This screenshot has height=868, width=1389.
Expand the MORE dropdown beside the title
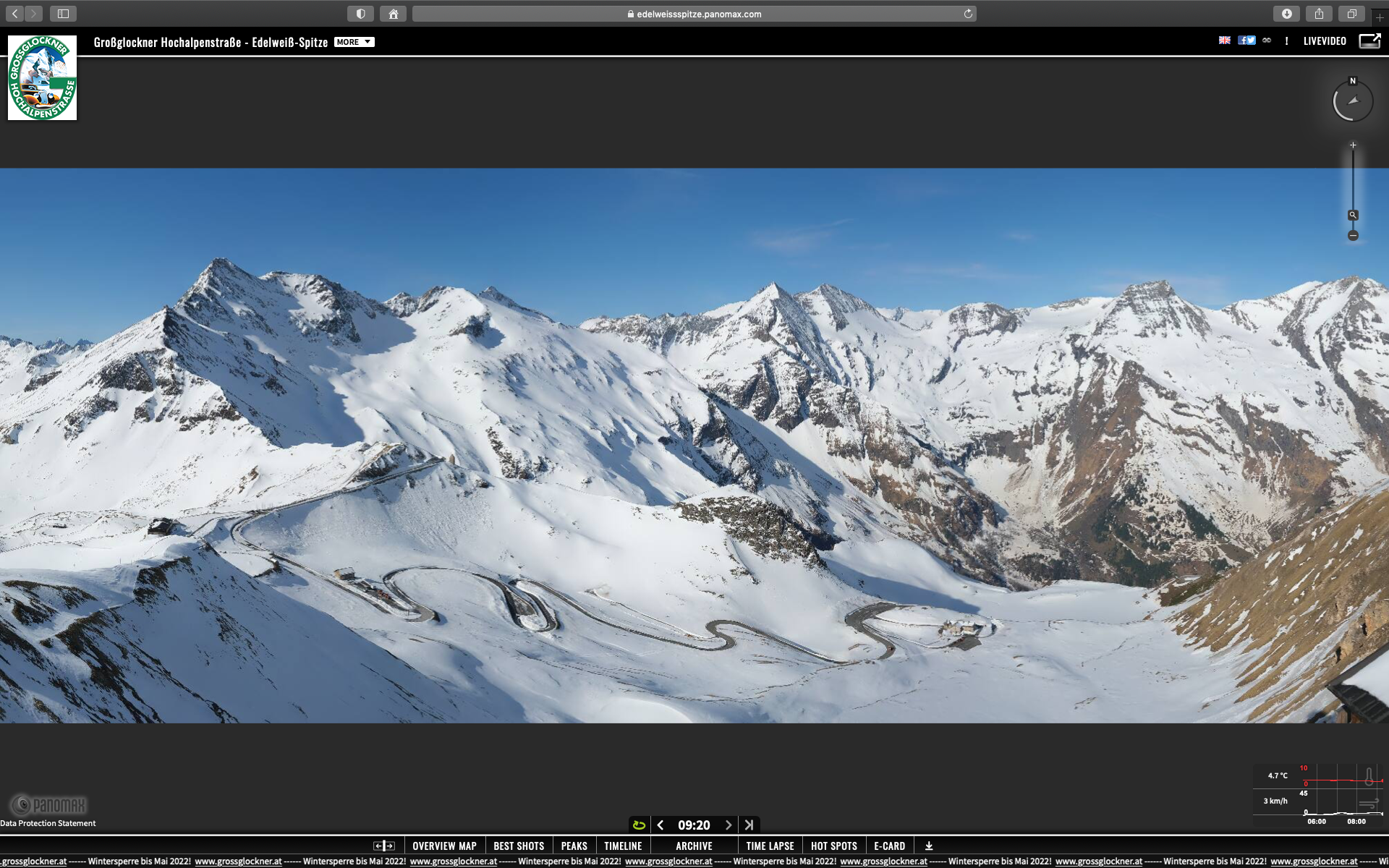point(354,42)
